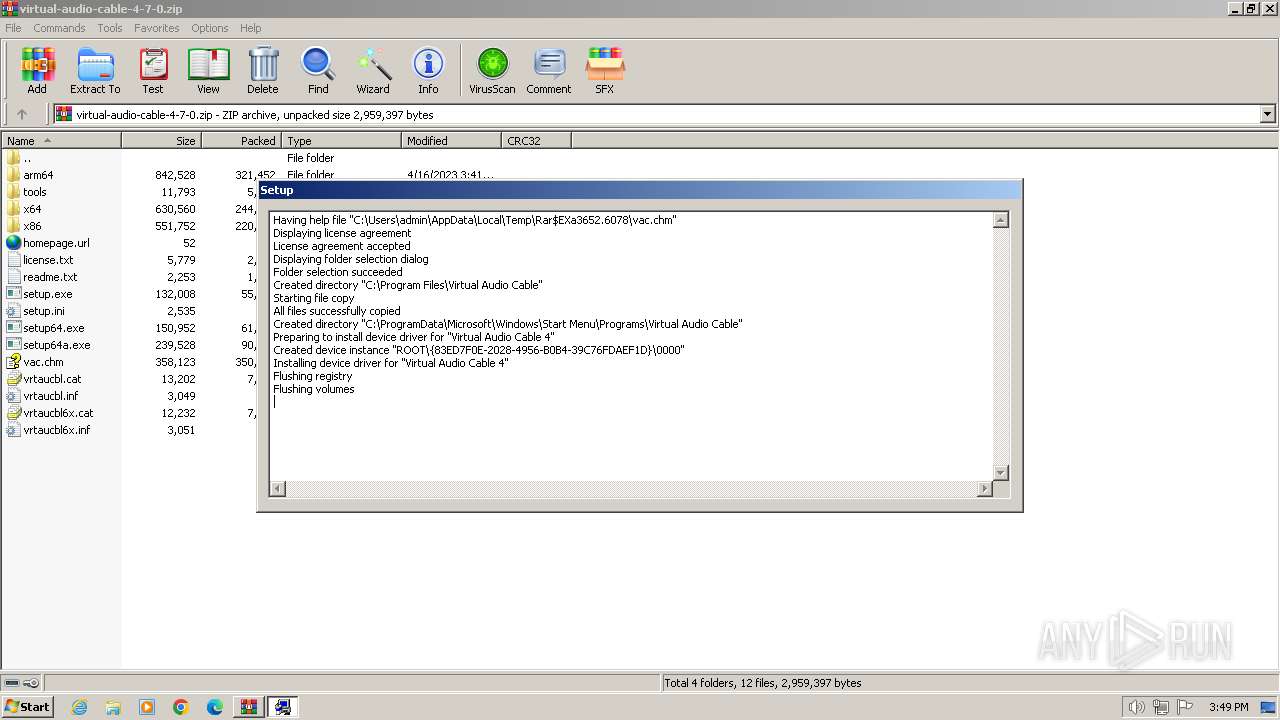Click Setup log scroll down arrow
The height and width of the screenshot is (720, 1280).
pyautogui.click(x=1000, y=472)
